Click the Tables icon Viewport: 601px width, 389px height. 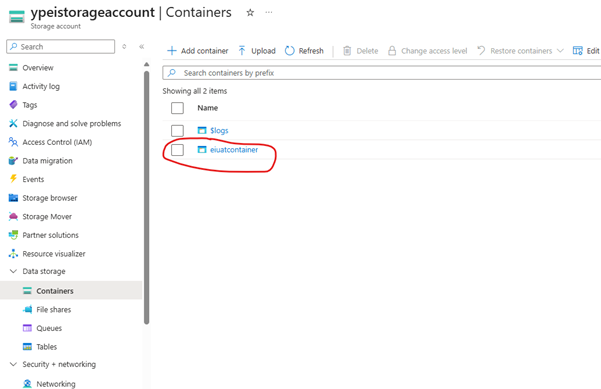(x=27, y=347)
